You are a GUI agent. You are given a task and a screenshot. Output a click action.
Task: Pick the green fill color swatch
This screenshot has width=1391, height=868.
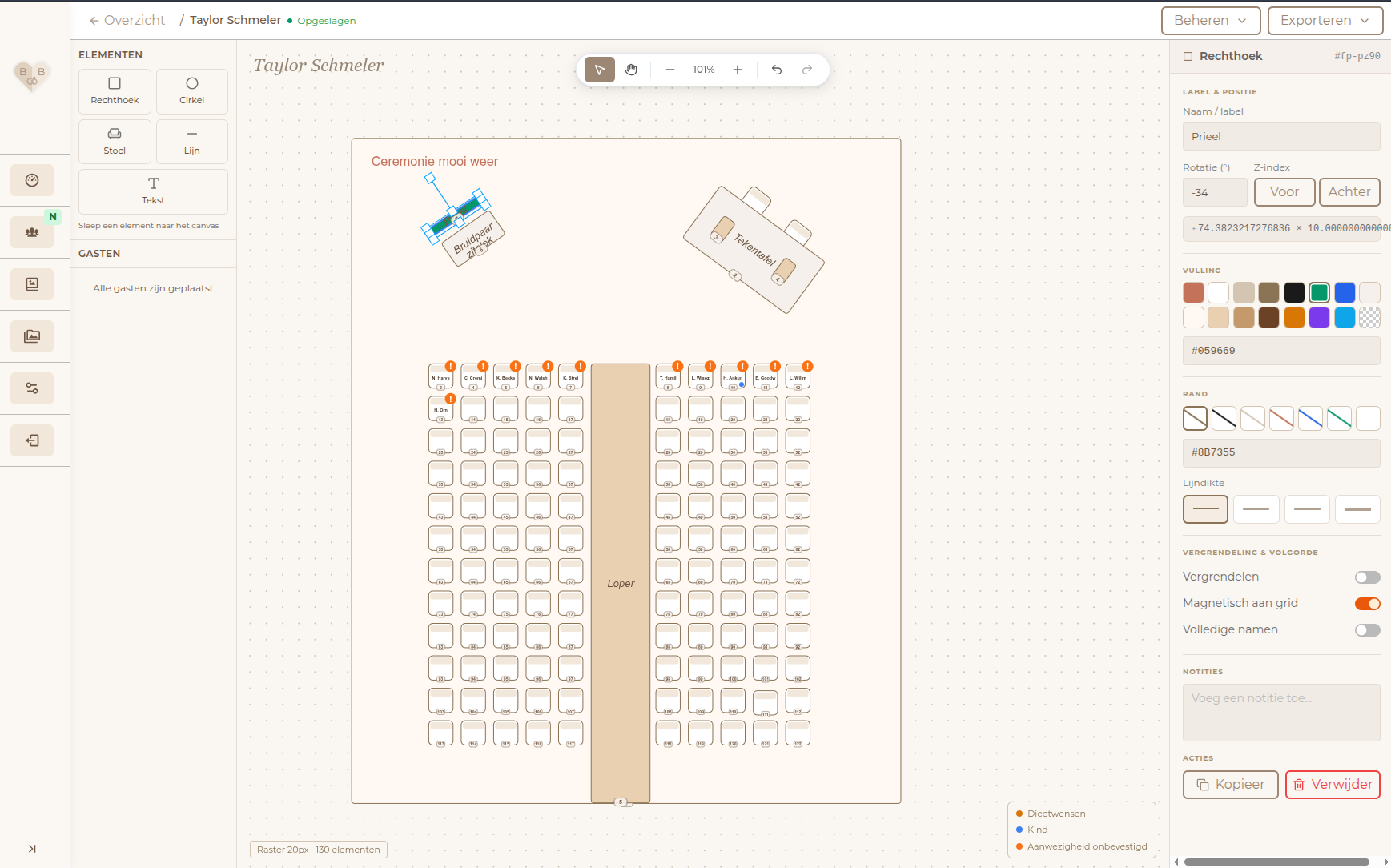[x=1320, y=292]
